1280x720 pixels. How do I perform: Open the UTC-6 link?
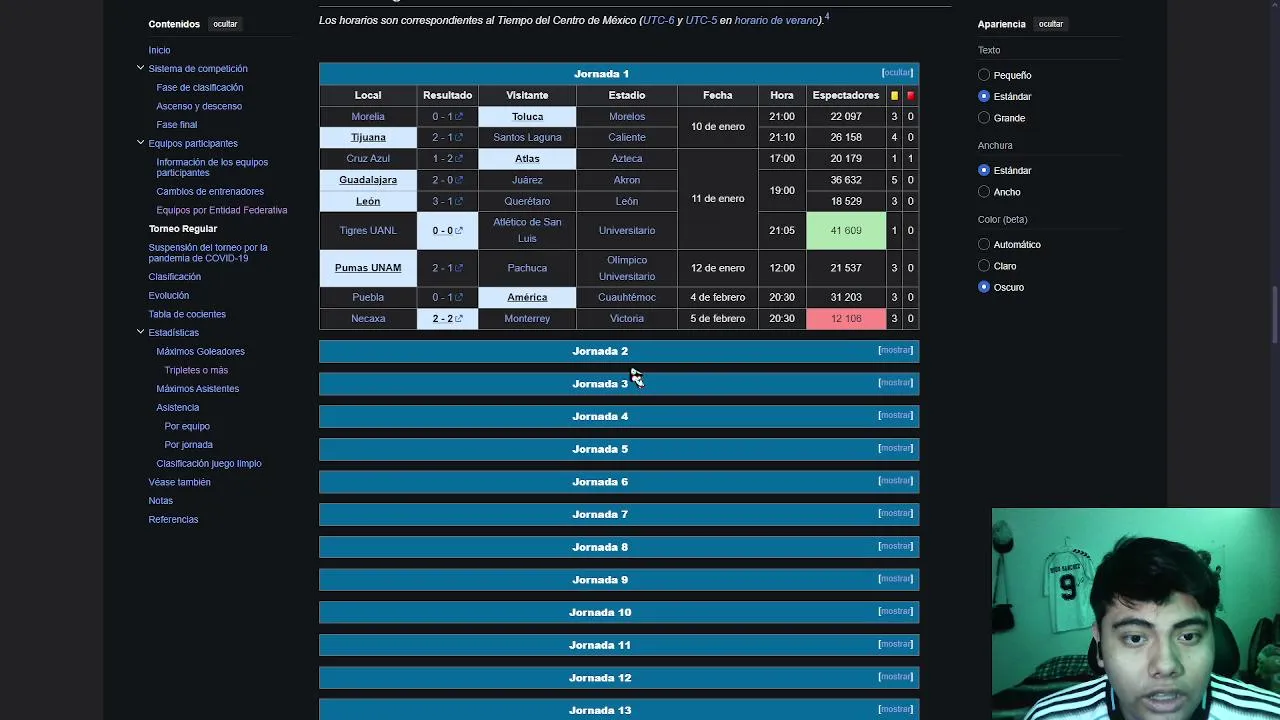[x=659, y=20]
